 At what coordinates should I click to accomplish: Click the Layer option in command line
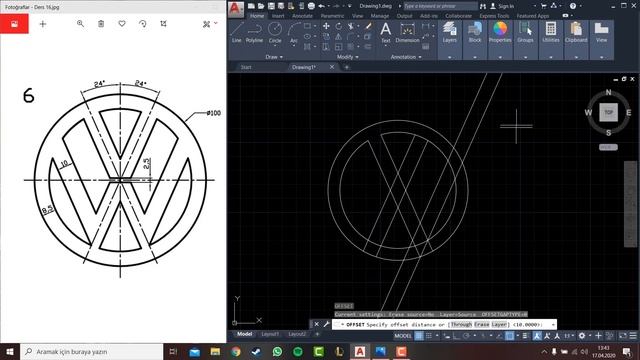(499, 324)
